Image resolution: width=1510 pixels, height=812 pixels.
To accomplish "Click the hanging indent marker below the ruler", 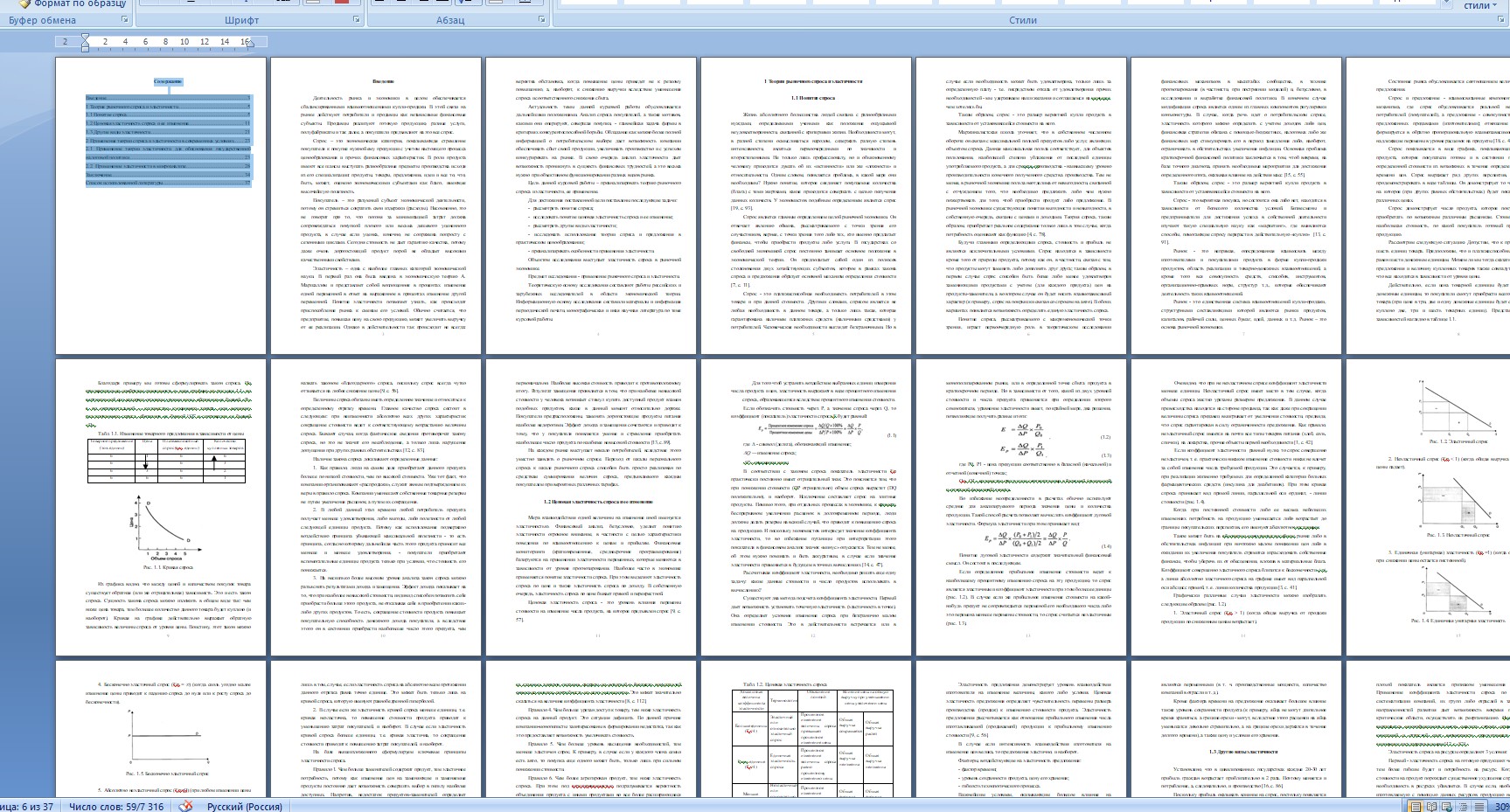I will pos(85,46).
